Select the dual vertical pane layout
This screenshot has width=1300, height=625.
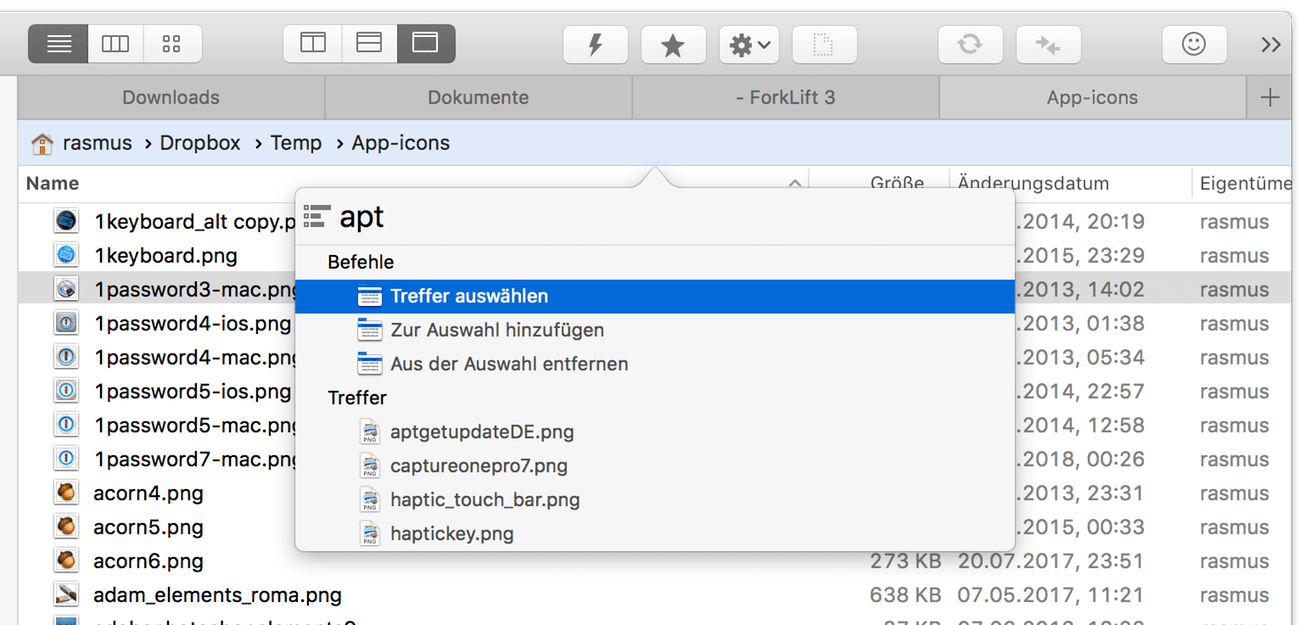(x=313, y=44)
